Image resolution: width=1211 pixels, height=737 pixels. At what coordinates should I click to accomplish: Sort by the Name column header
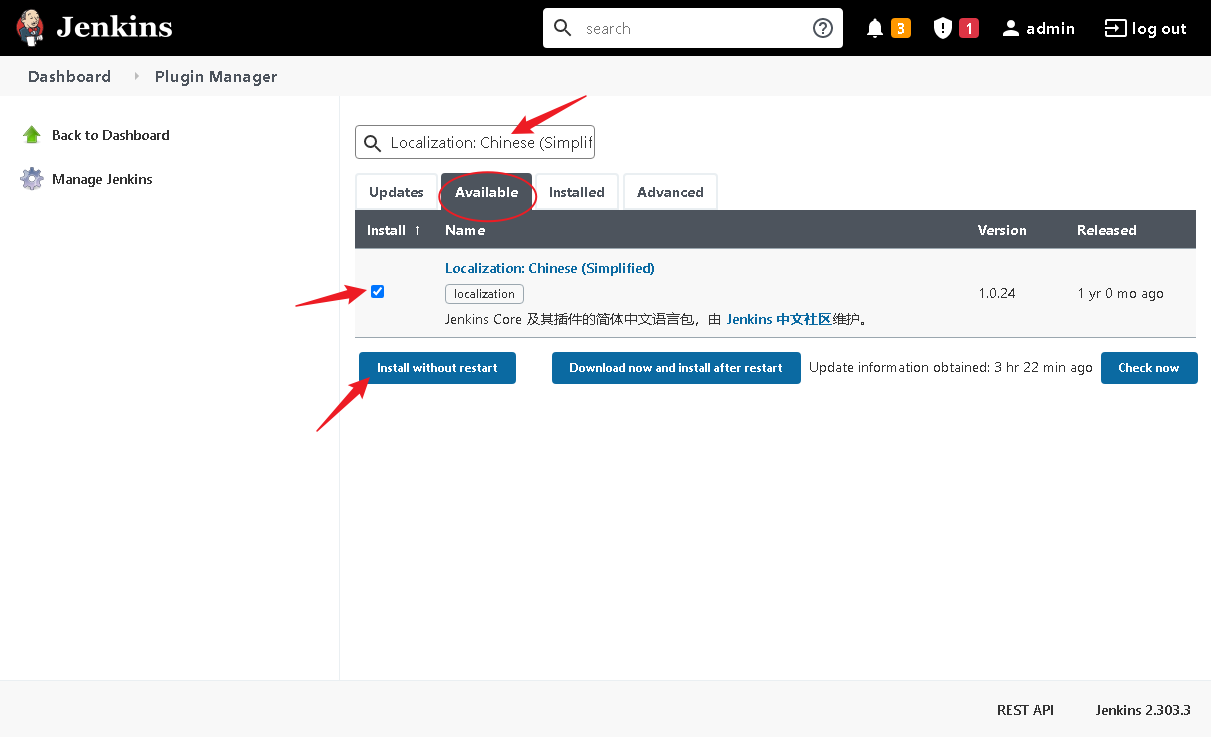click(x=465, y=230)
